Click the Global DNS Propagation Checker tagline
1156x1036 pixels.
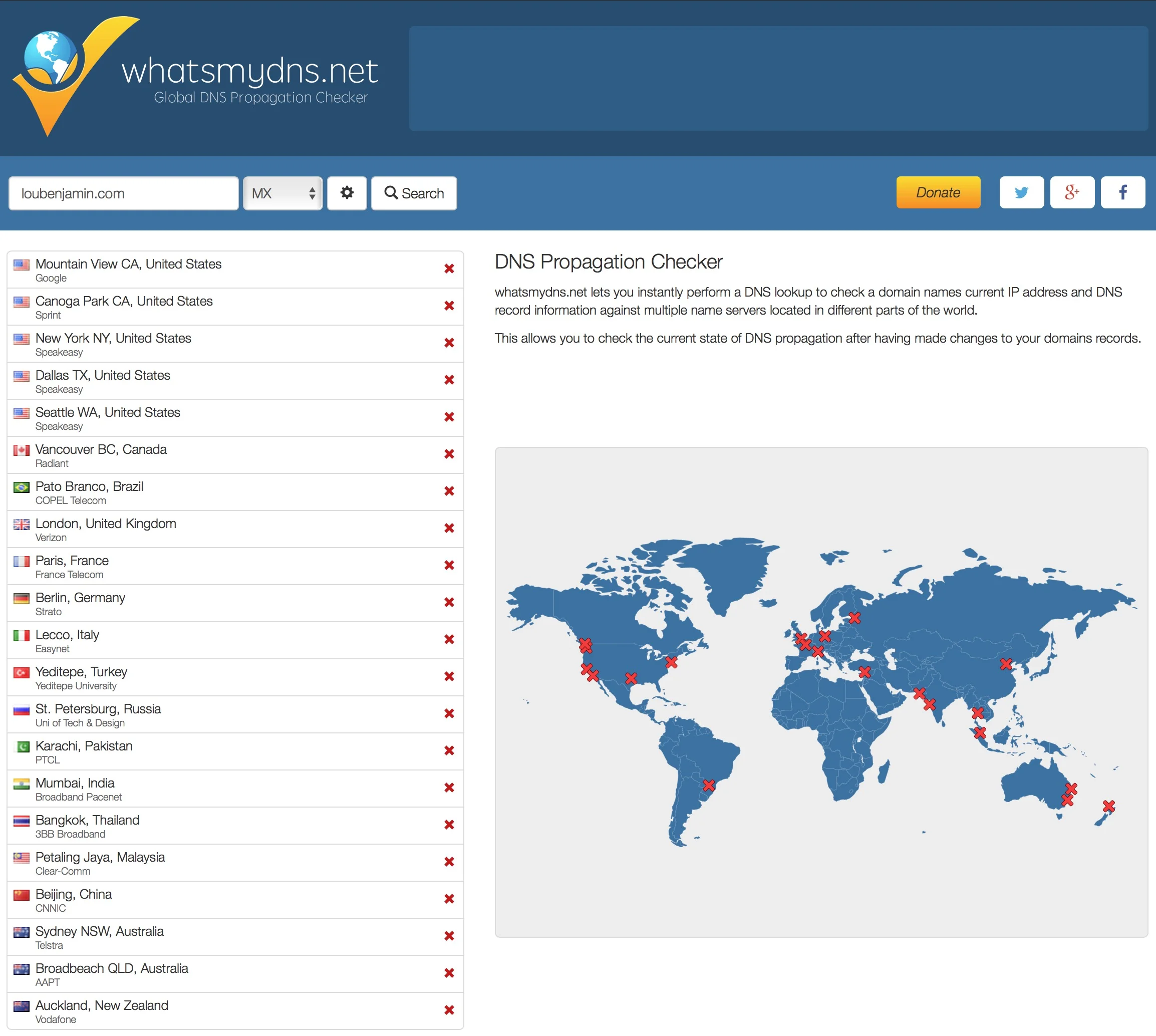click(x=260, y=98)
